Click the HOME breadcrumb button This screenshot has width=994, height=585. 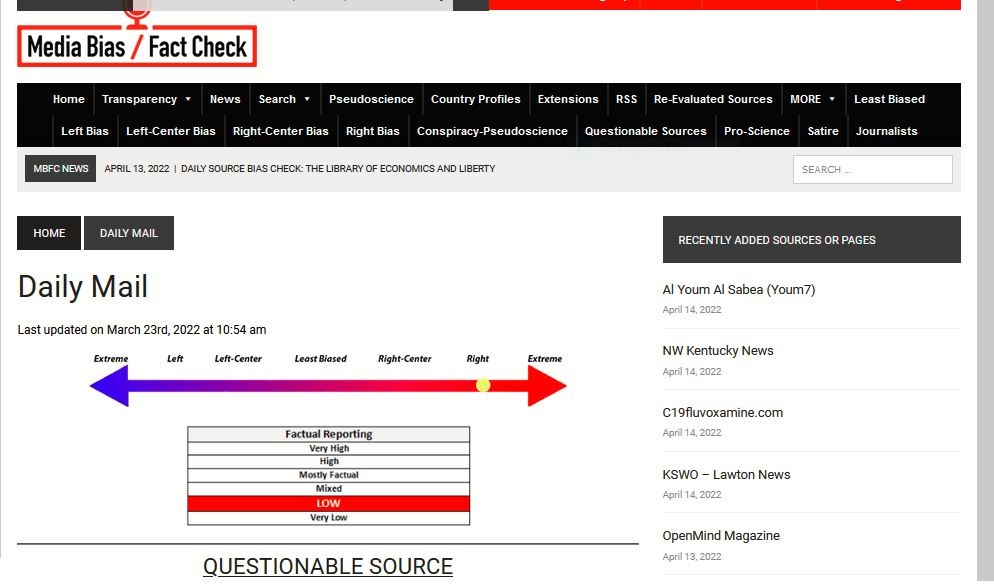(x=49, y=233)
